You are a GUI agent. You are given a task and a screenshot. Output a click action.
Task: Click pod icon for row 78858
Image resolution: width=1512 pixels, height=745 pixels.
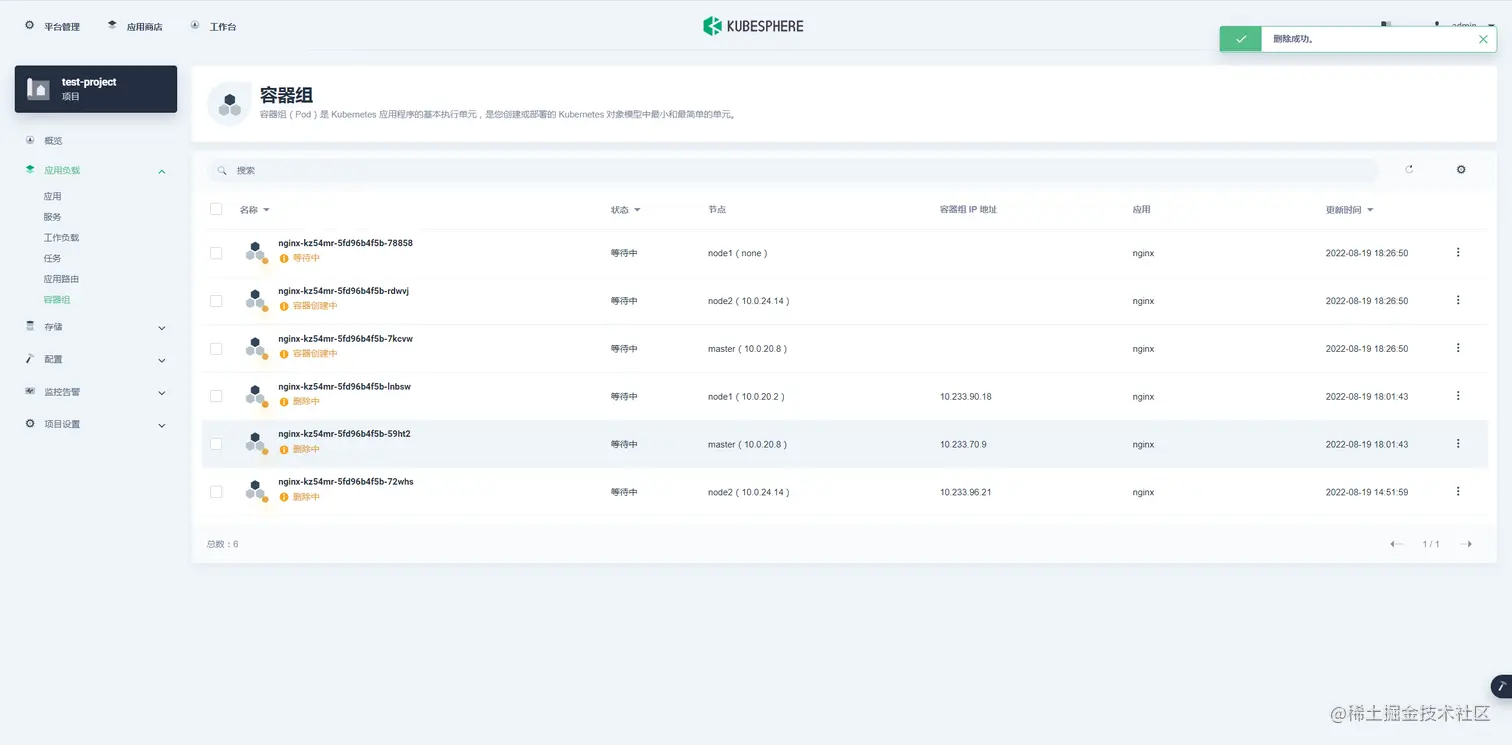tap(256, 252)
